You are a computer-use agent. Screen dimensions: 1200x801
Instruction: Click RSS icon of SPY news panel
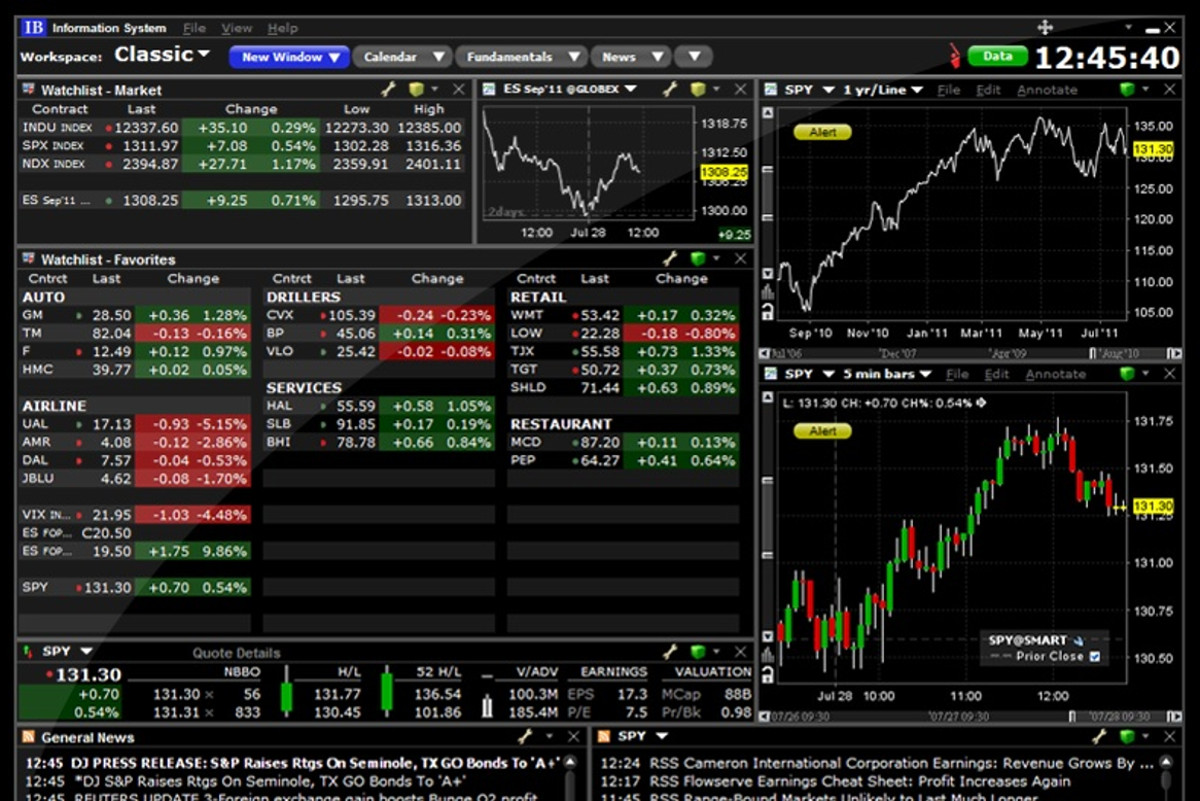pos(604,737)
